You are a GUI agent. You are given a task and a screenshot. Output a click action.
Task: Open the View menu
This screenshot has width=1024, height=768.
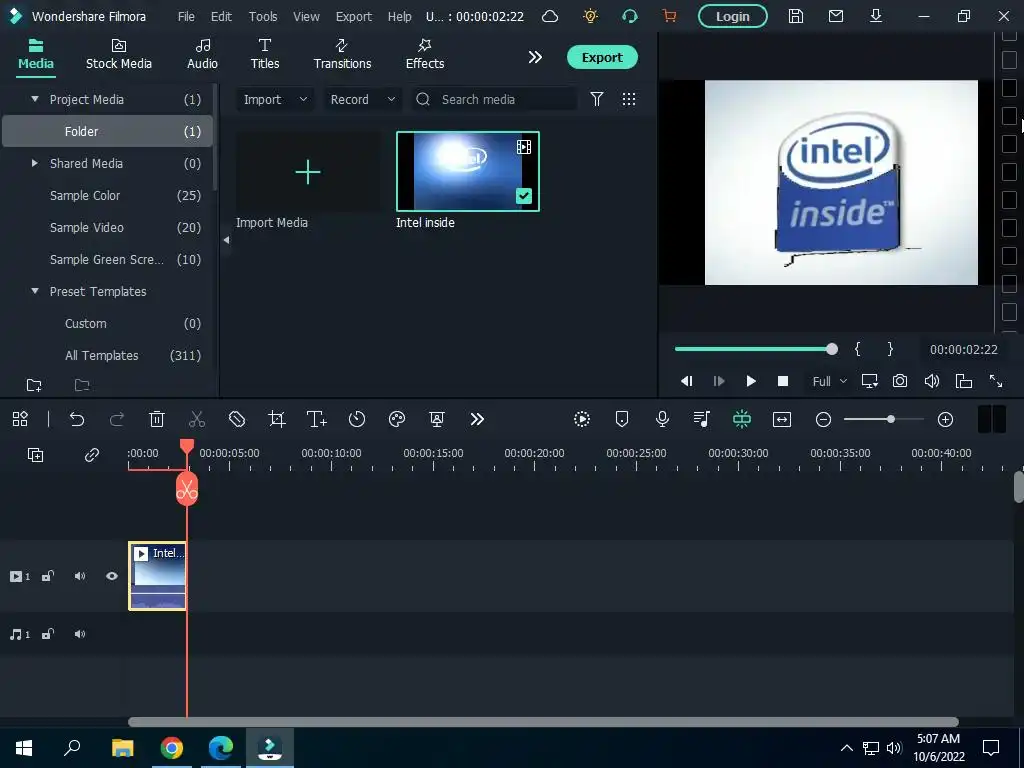point(306,16)
